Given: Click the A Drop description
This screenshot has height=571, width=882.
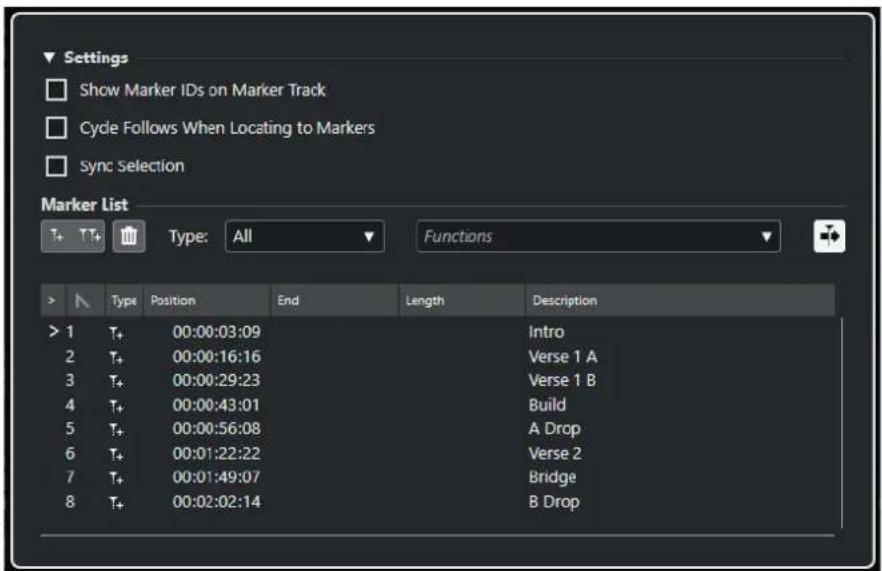Looking at the screenshot, I should [555, 429].
